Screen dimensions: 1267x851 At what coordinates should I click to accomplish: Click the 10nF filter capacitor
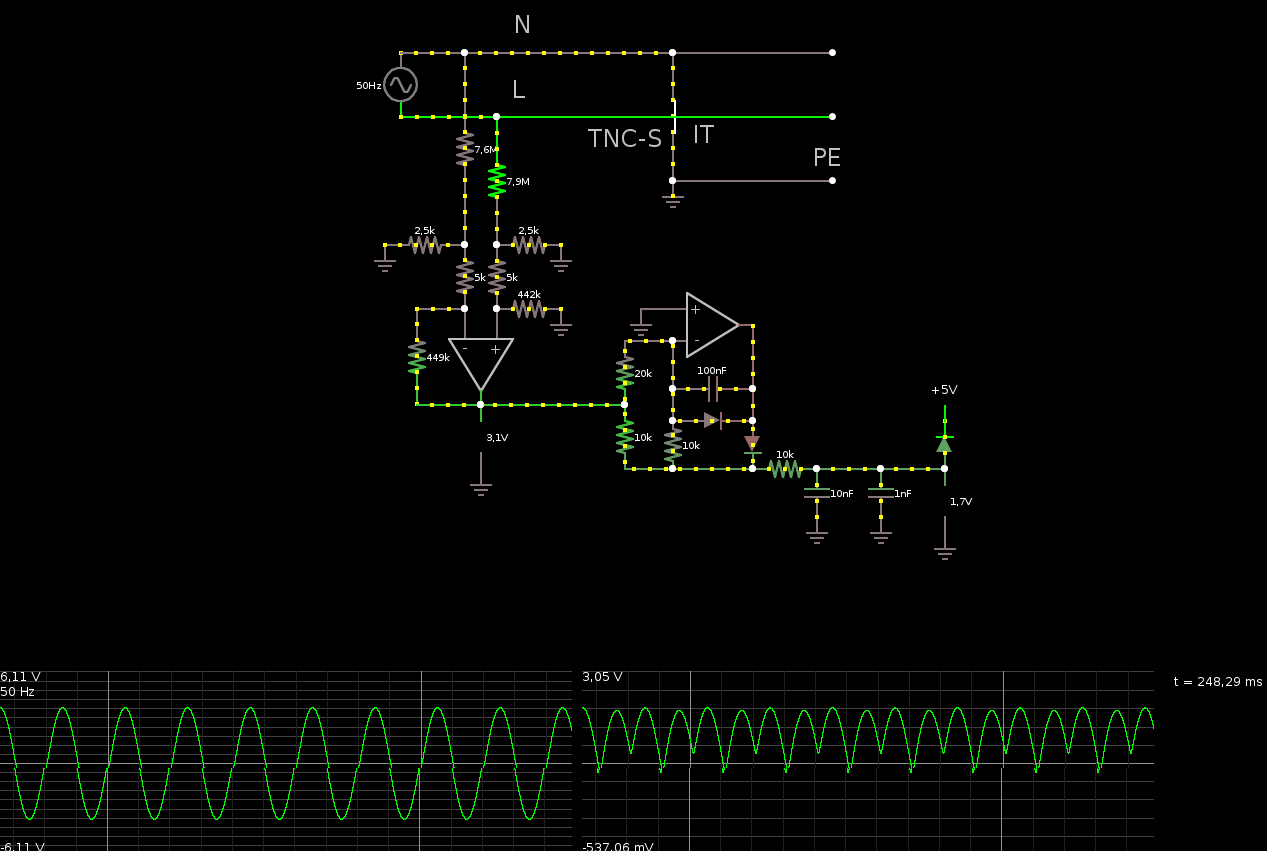click(x=817, y=493)
